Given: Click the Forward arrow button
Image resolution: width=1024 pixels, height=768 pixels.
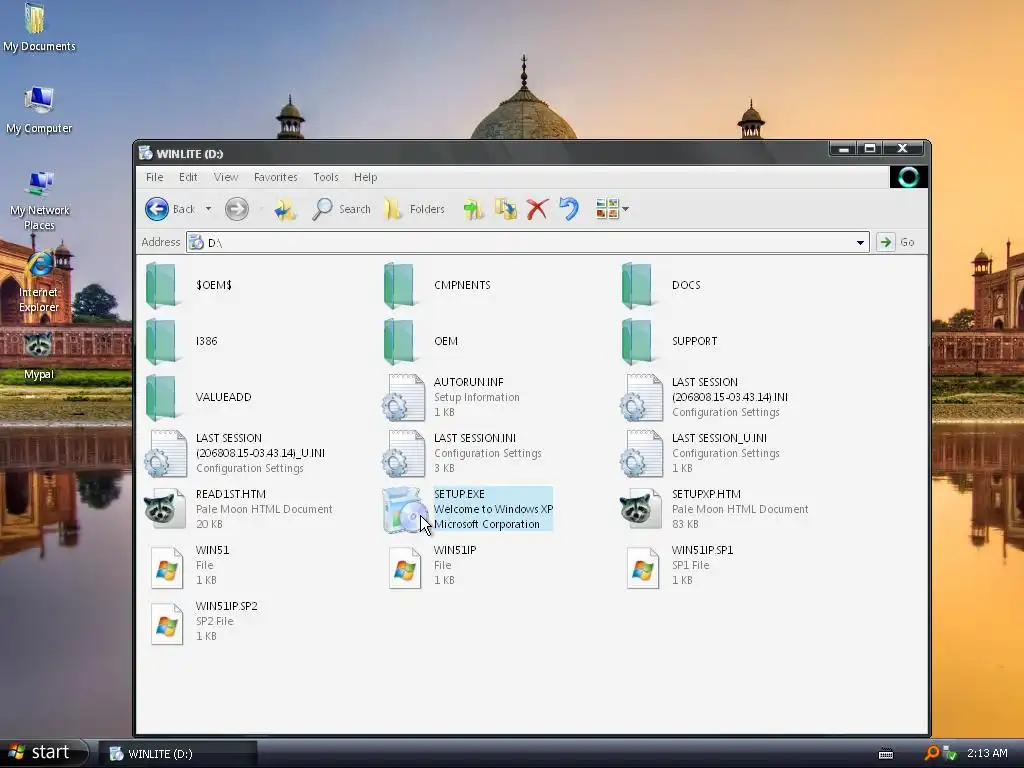Looking at the screenshot, I should pos(236,209).
